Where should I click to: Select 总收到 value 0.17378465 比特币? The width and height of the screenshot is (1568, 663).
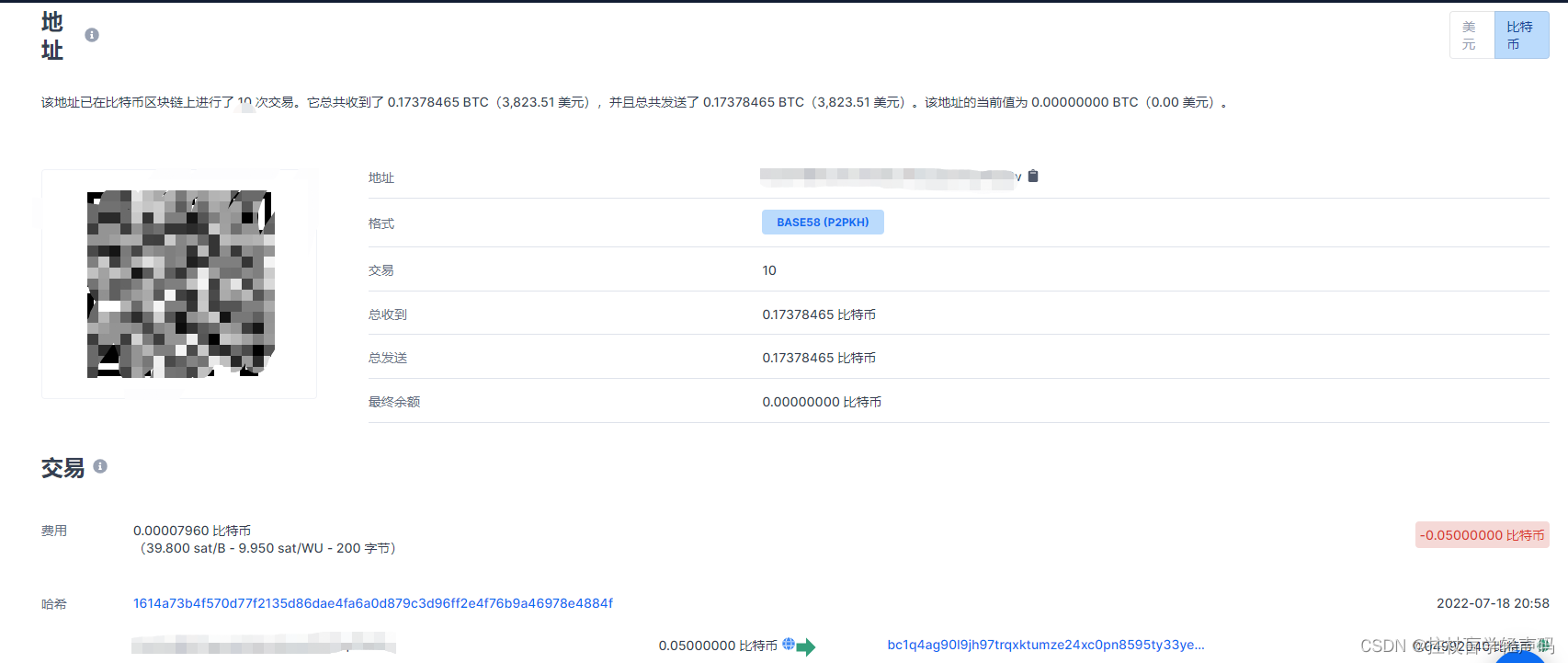pyautogui.click(x=819, y=314)
